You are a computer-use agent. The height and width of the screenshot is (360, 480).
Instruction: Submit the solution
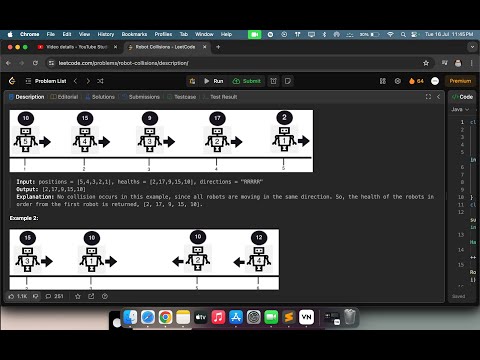click(247, 81)
